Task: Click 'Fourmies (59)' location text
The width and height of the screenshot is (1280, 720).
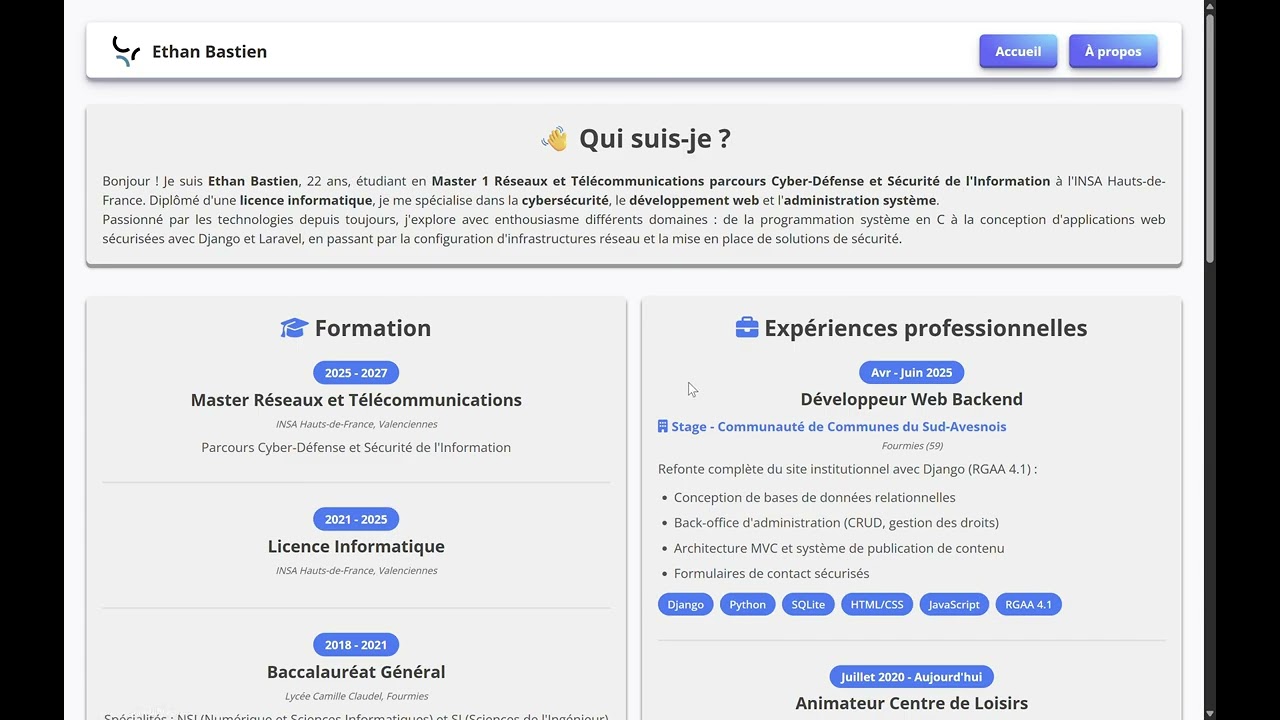Action: [x=912, y=446]
